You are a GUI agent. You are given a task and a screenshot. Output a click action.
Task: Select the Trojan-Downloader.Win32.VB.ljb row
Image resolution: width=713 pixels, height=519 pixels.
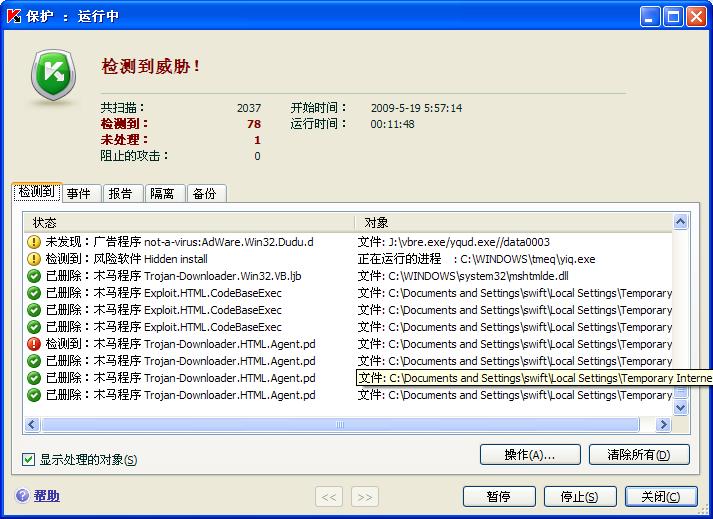(349, 276)
